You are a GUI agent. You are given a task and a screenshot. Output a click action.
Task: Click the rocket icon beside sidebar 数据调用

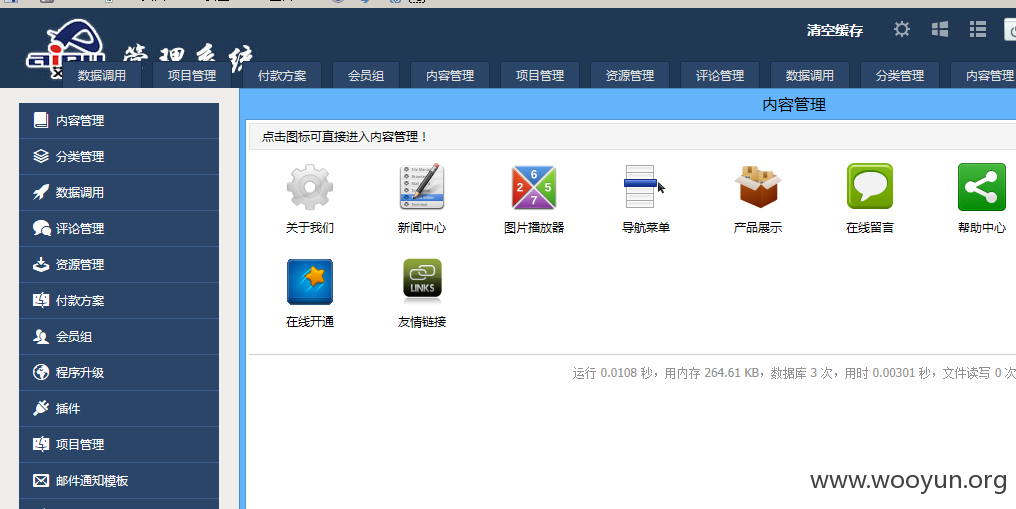pos(41,192)
